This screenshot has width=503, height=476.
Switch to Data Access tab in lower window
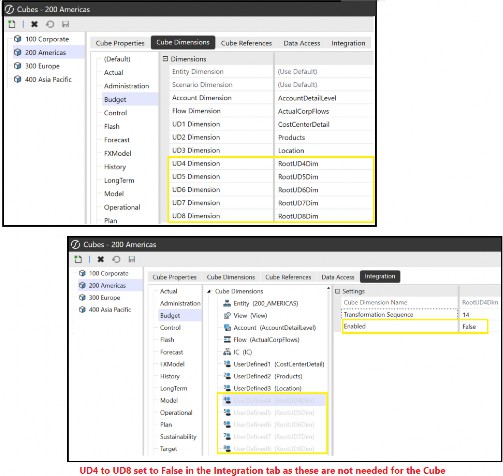pos(338,277)
